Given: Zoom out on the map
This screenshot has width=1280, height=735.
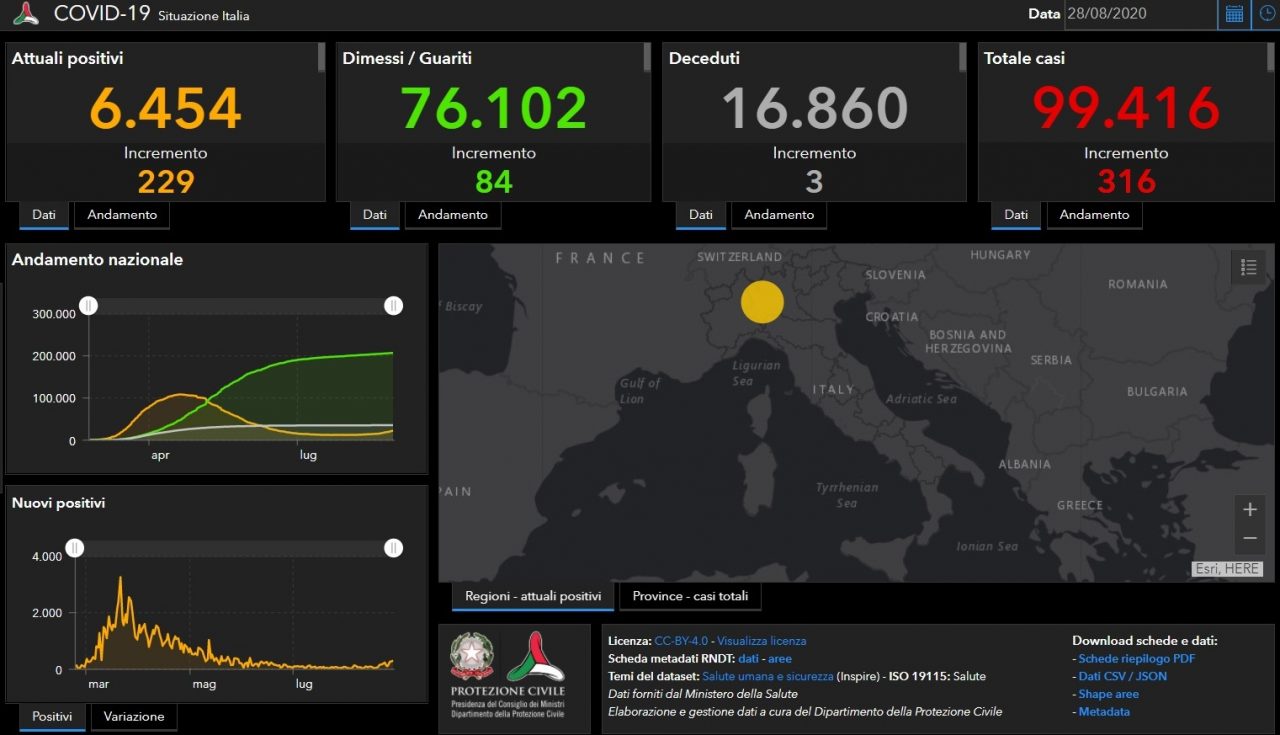Looking at the screenshot, I should [1249, 539].
